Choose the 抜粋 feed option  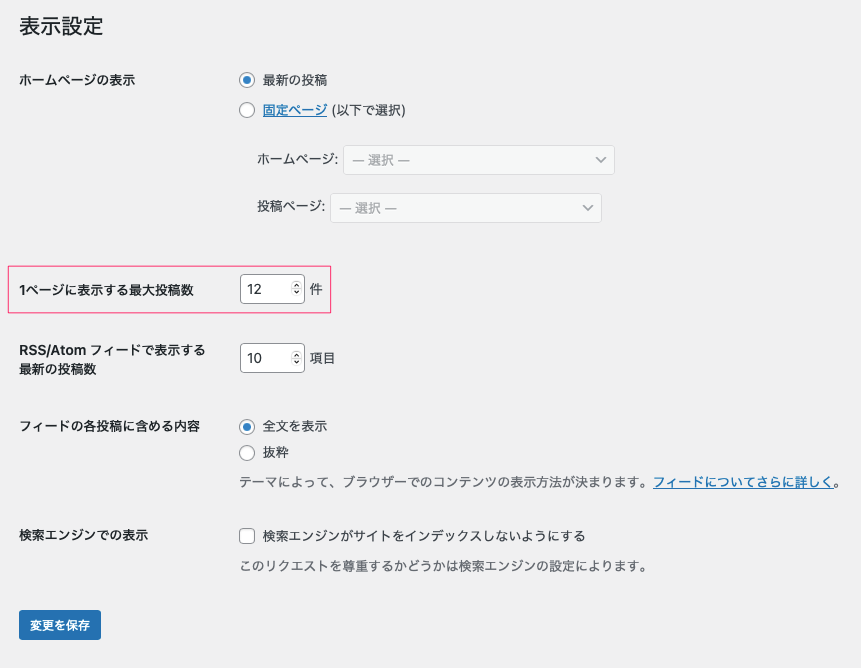[x=247, y=453]
